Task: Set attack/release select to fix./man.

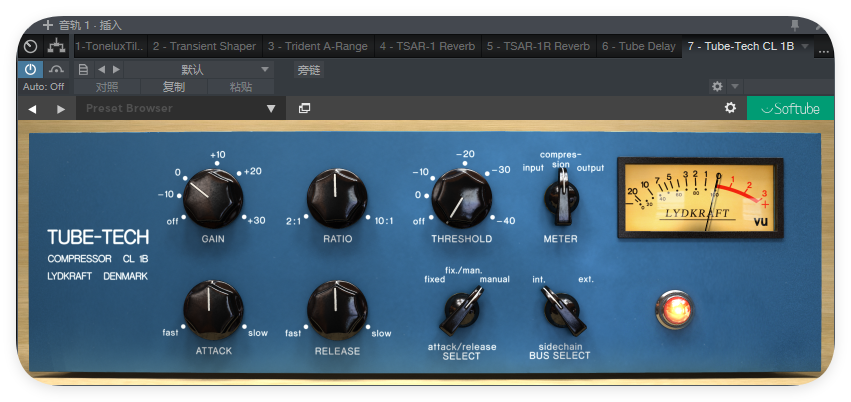Action: pos(463,270)
